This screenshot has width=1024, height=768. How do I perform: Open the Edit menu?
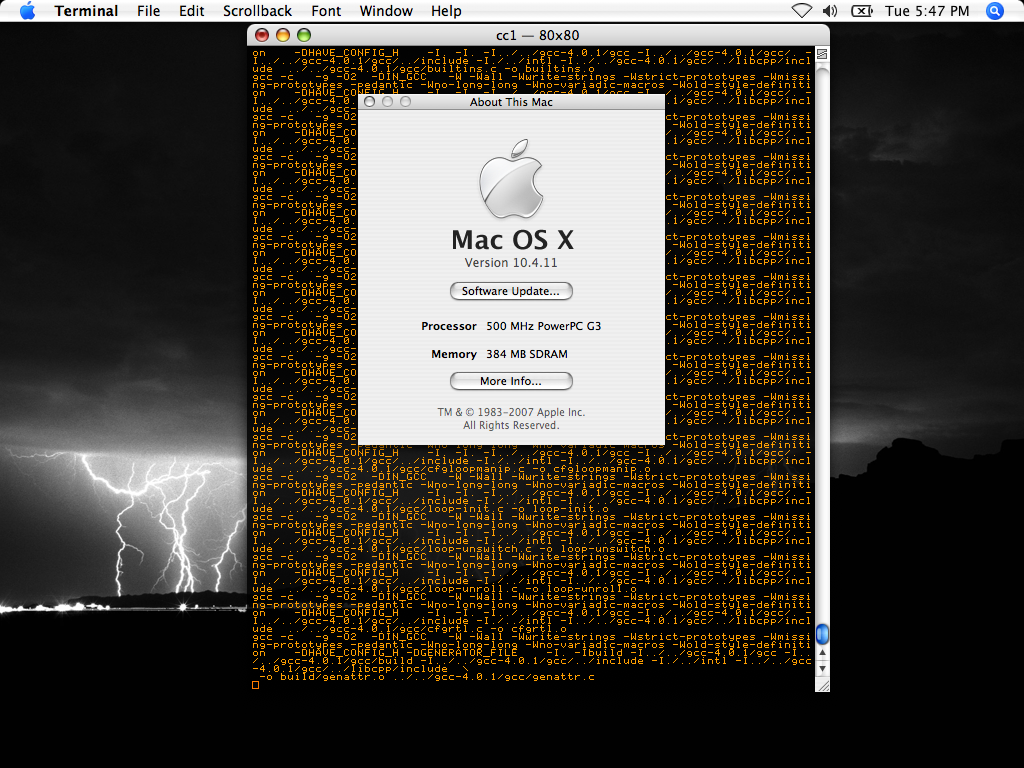191,11
